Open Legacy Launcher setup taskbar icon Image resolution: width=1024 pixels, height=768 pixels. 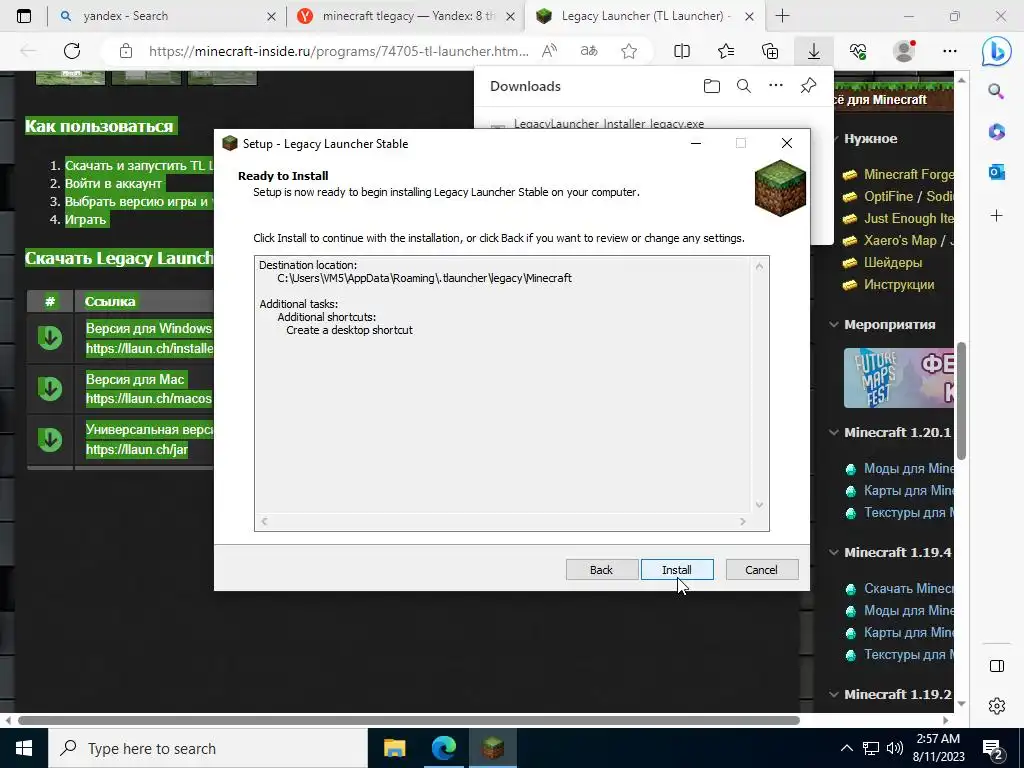pos(493,748)
